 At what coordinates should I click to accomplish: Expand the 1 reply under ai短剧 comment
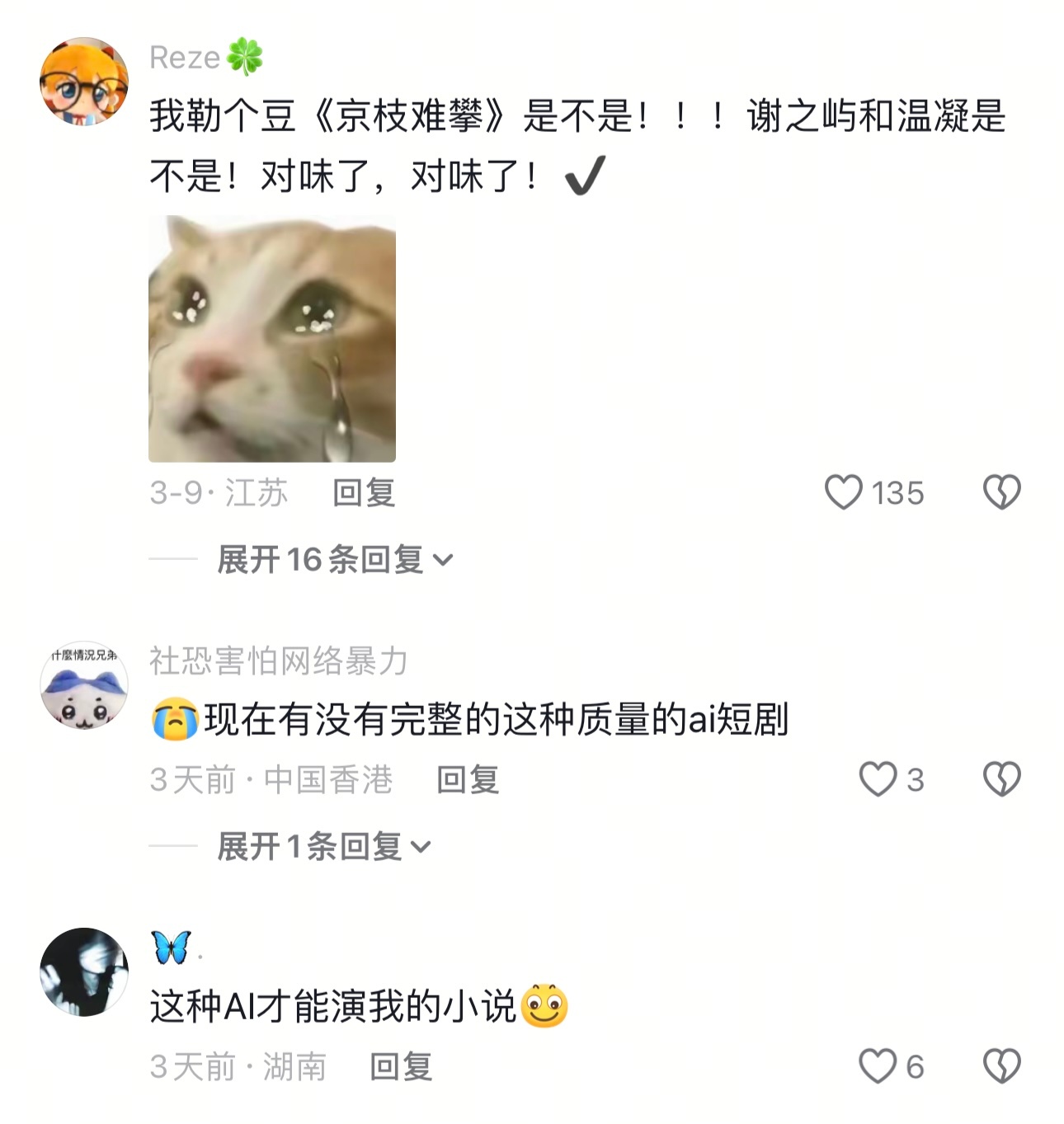coord(324,847)
